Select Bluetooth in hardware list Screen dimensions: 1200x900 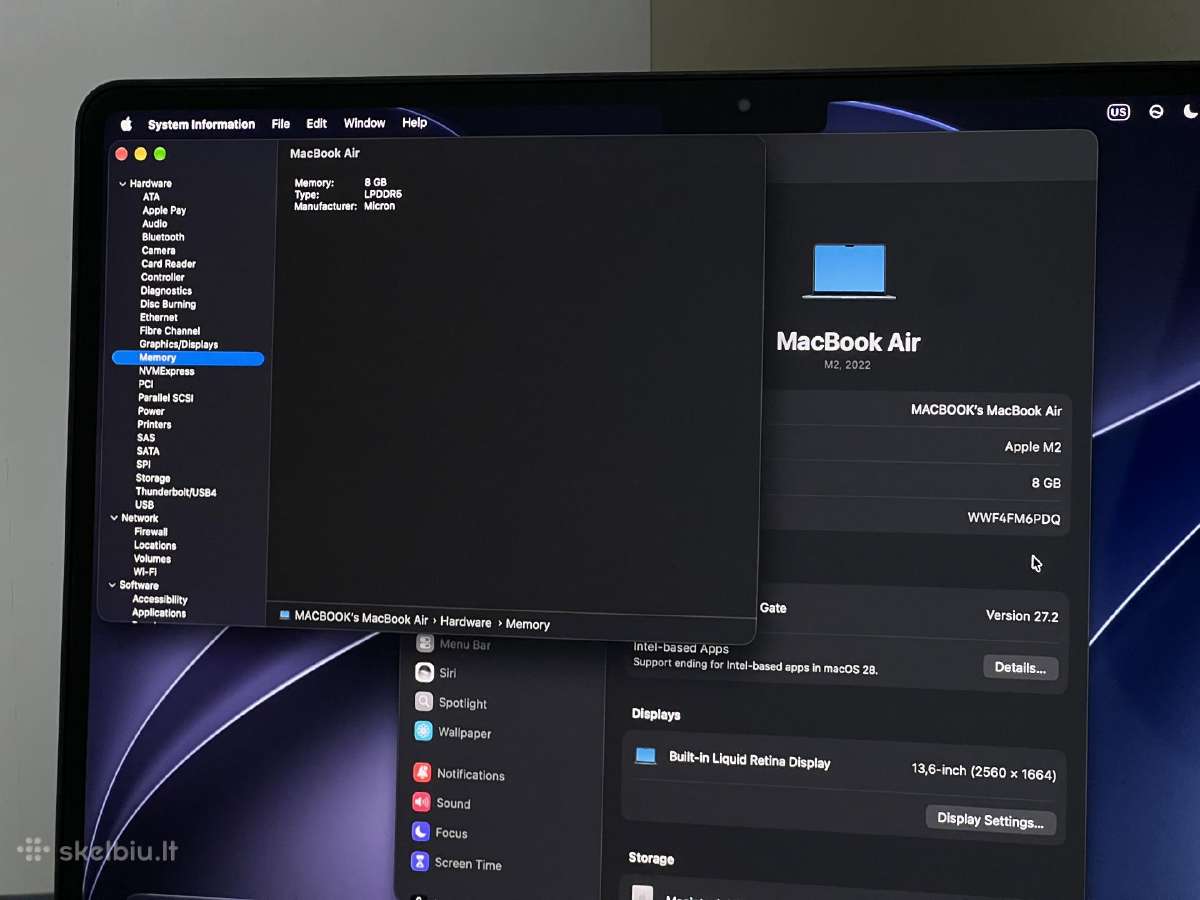pyautogui.click(x=163, y=237)
